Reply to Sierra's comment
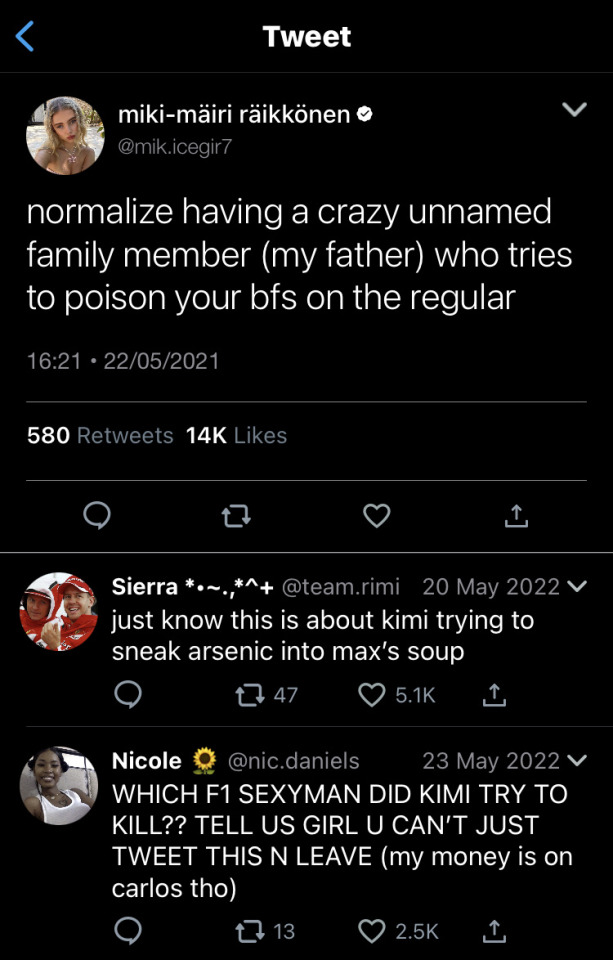Screen dimensions: 613x960 pos(127,695)
